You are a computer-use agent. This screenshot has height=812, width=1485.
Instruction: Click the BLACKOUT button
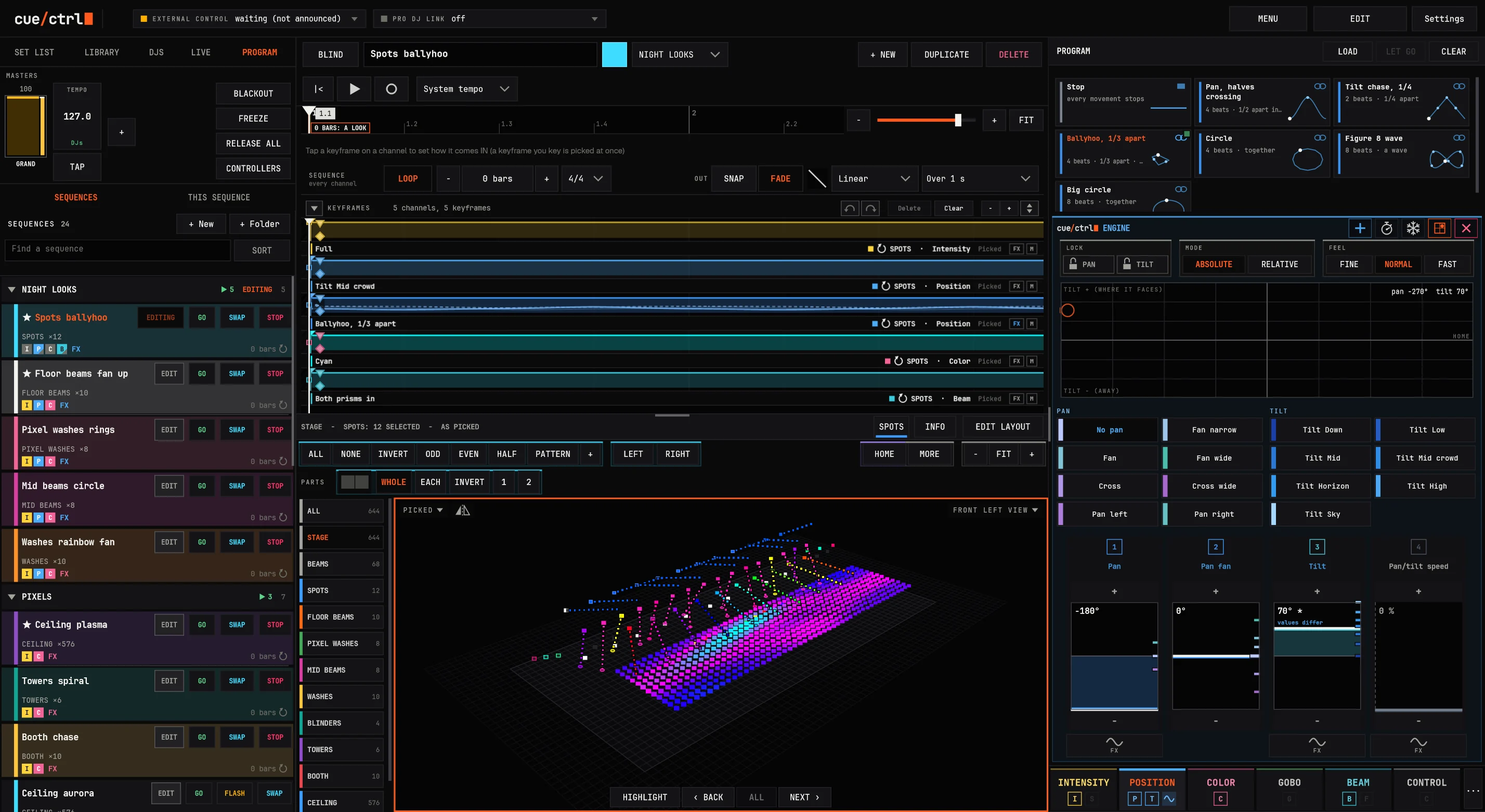[x=253, y=94]
